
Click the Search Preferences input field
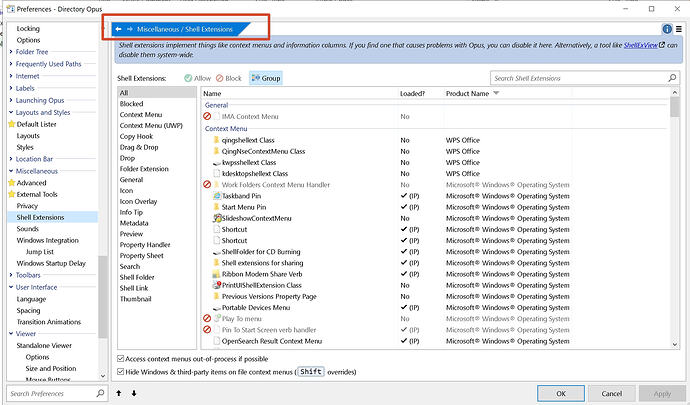50,393
